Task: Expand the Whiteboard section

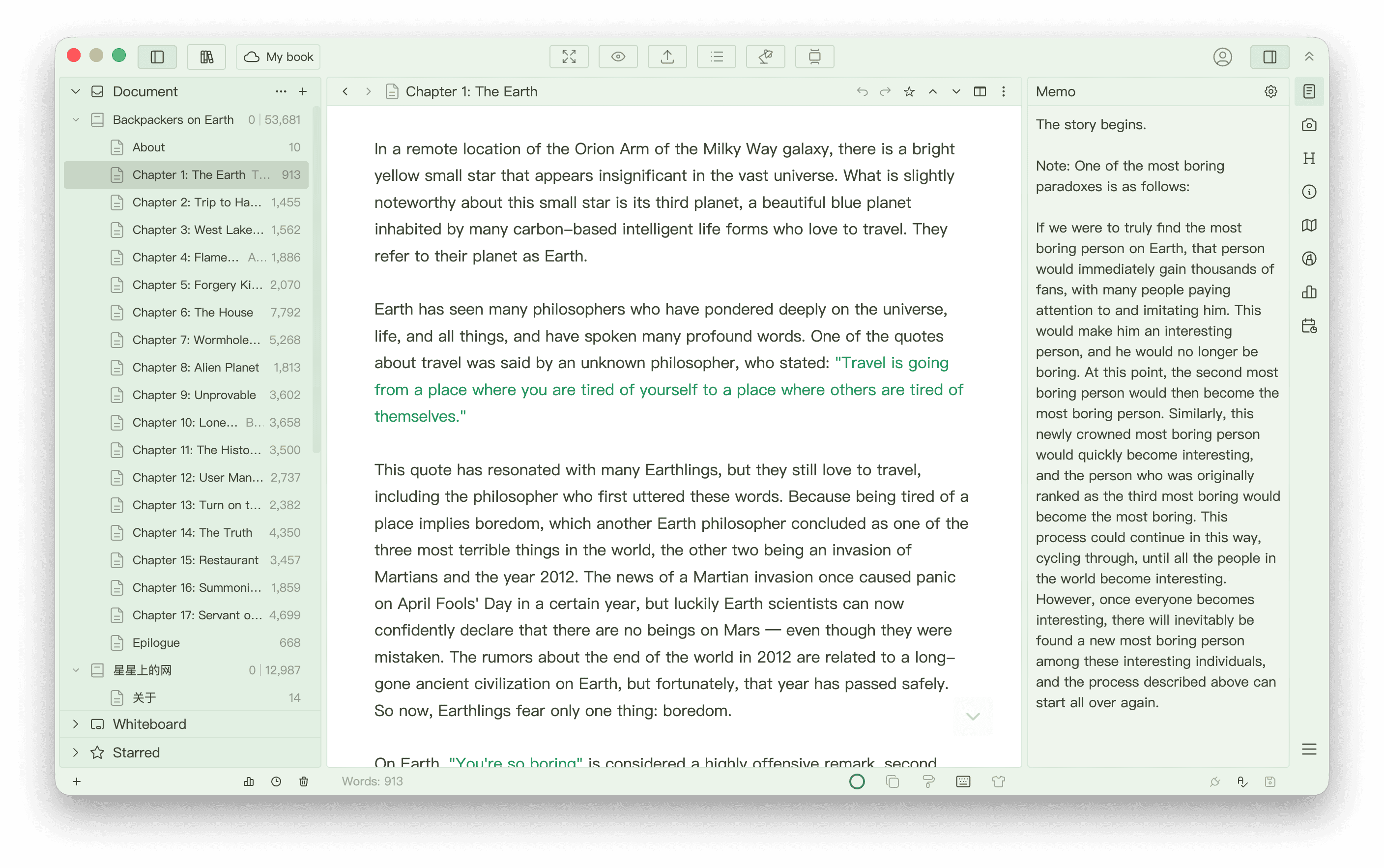Action: pyautogui.click(x=76, y=724)
